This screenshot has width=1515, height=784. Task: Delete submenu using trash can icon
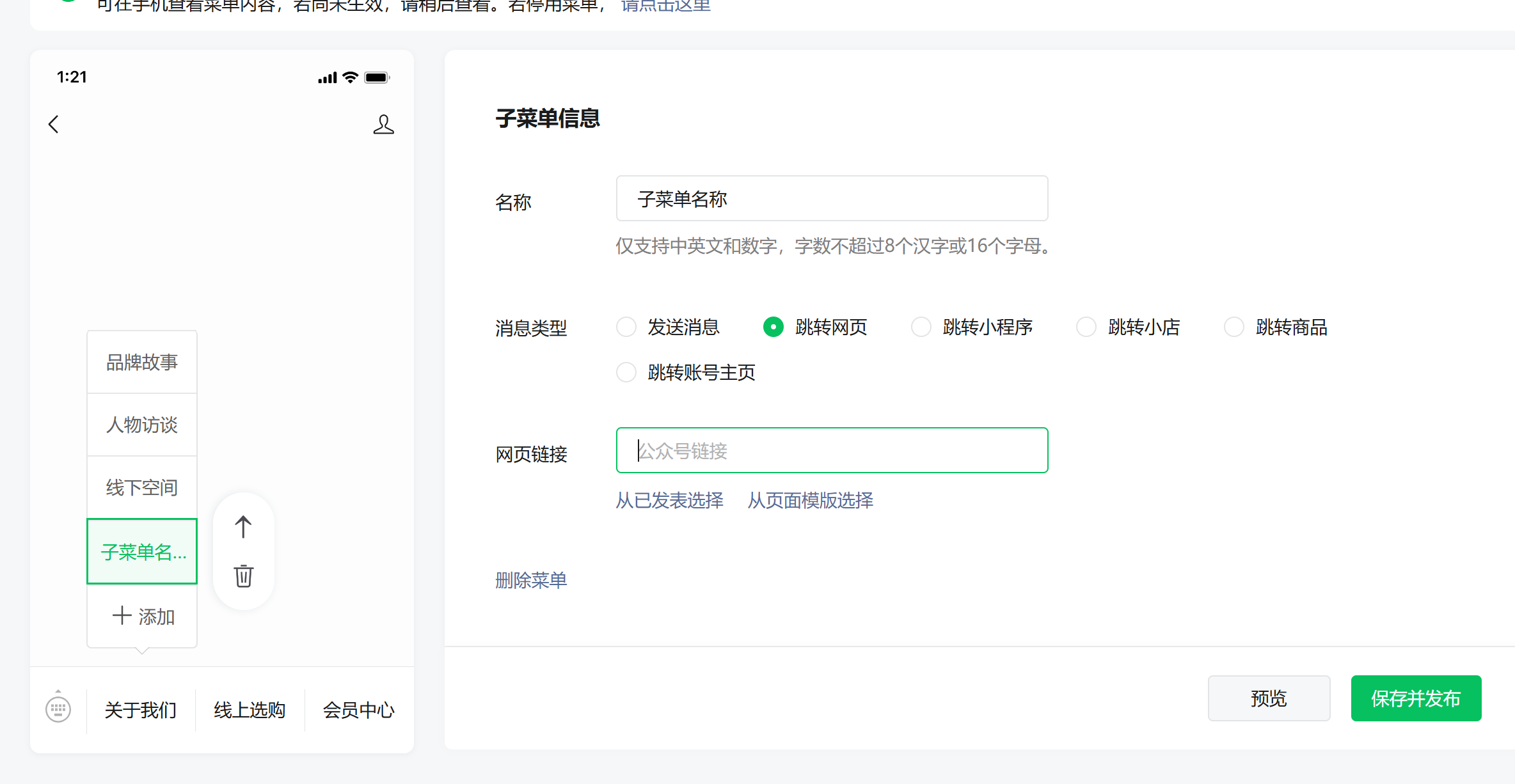tap(243, 576)
